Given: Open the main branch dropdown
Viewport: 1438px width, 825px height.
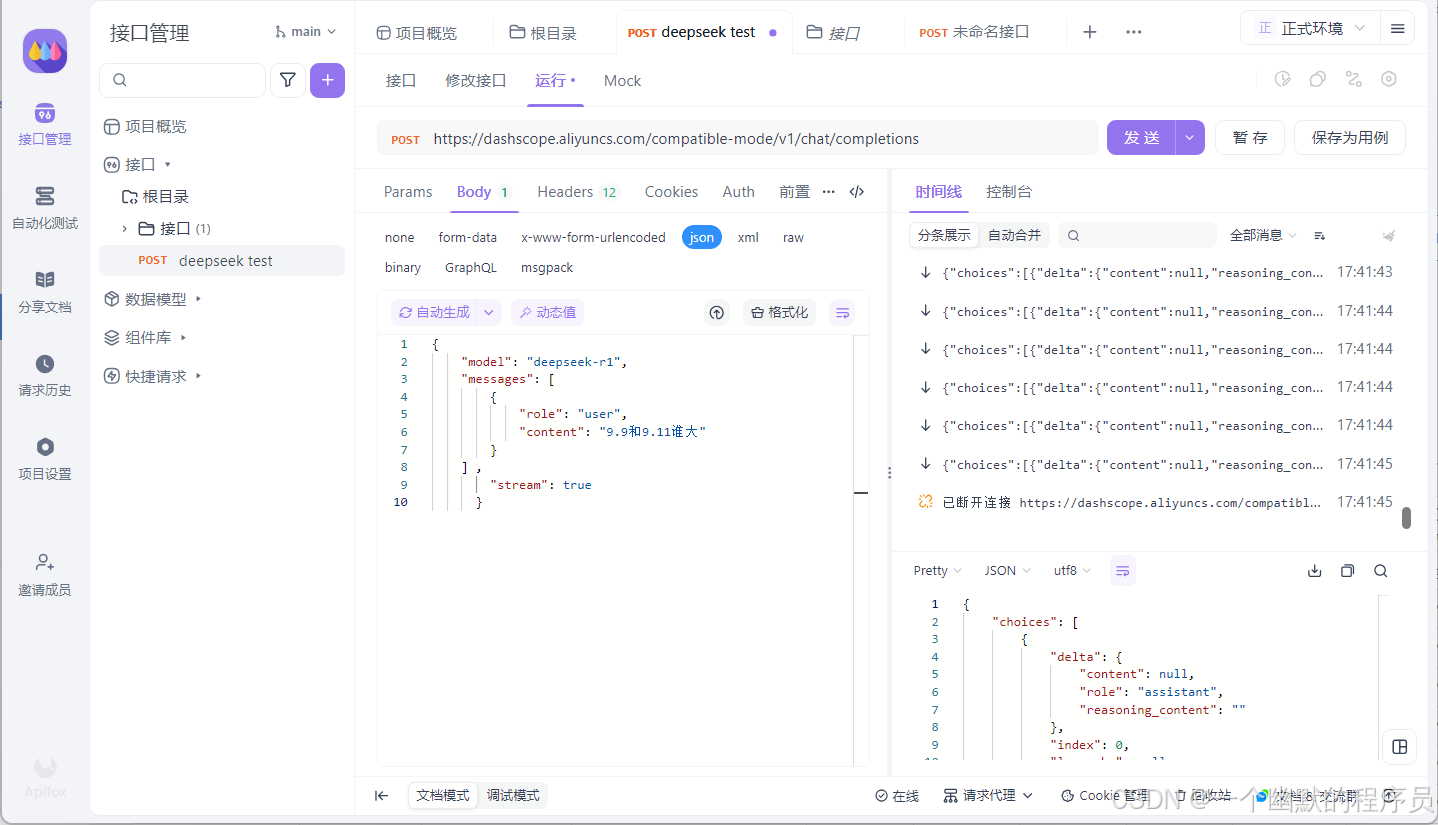Looking at the screenshot, I should coord(305,32).
